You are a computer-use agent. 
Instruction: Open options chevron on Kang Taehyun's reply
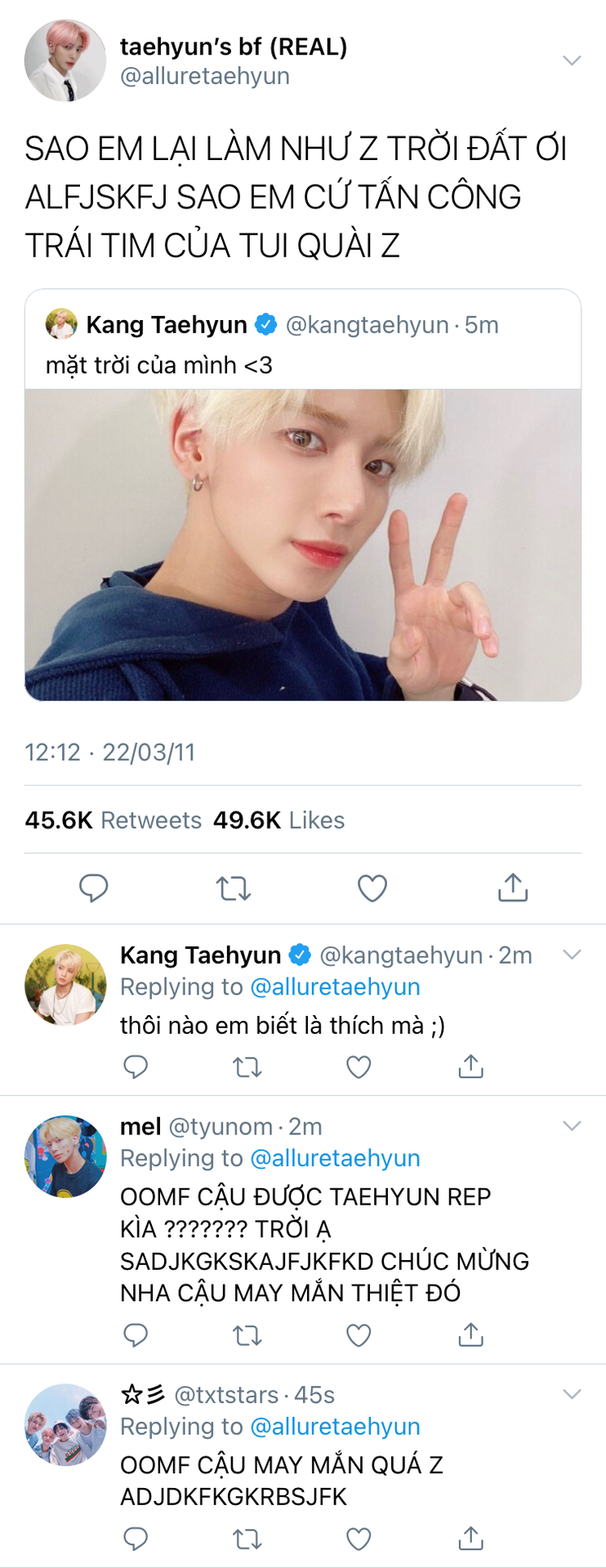pyautogui.click(x=572, y=954)
